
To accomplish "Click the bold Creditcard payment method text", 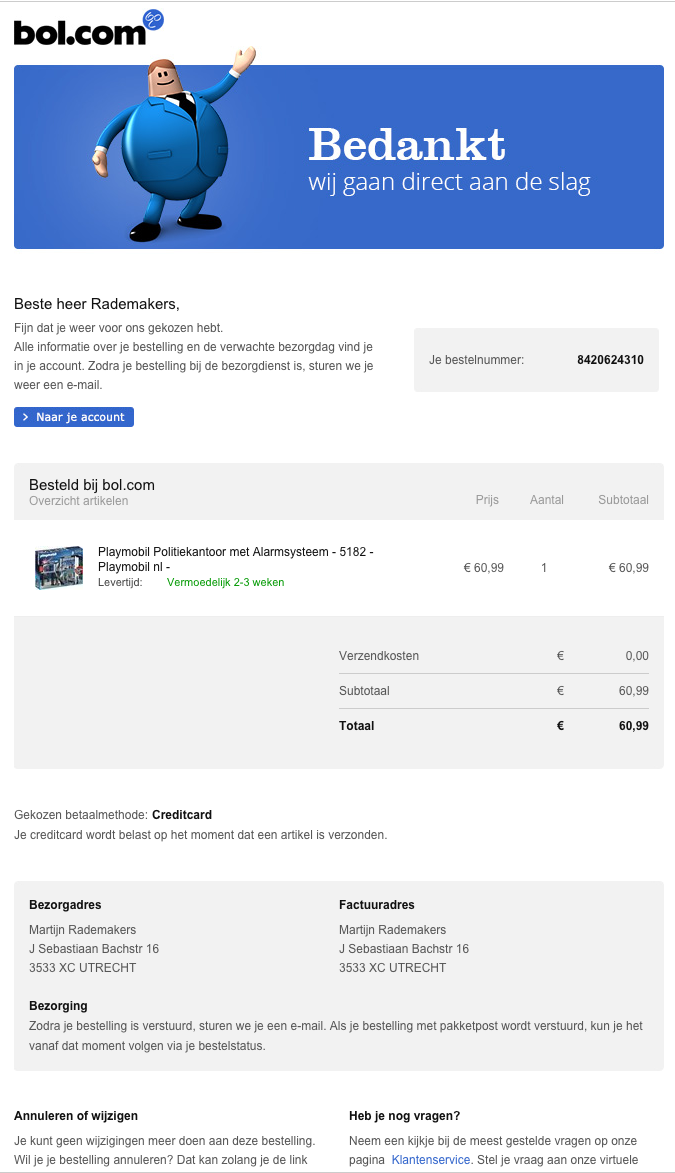I will [x=182, y=815].
